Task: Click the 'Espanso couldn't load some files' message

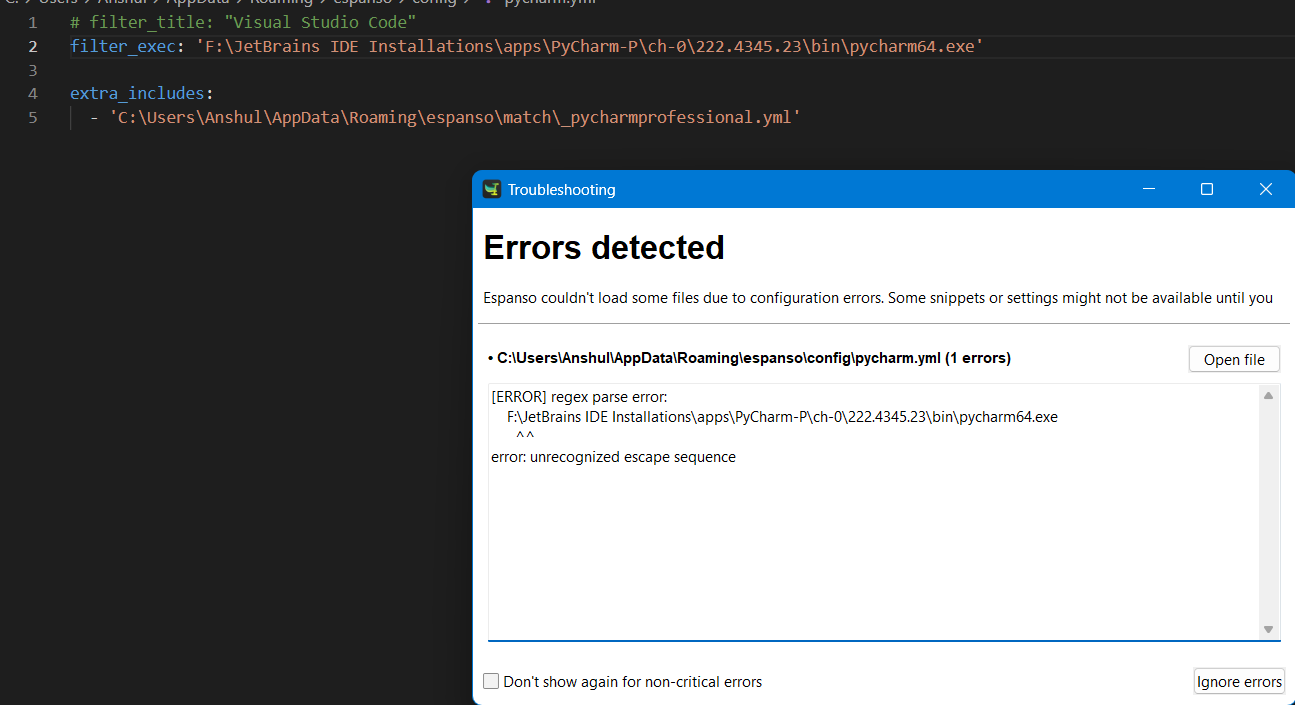Action: pyautogui.click(x=878, y=297)
